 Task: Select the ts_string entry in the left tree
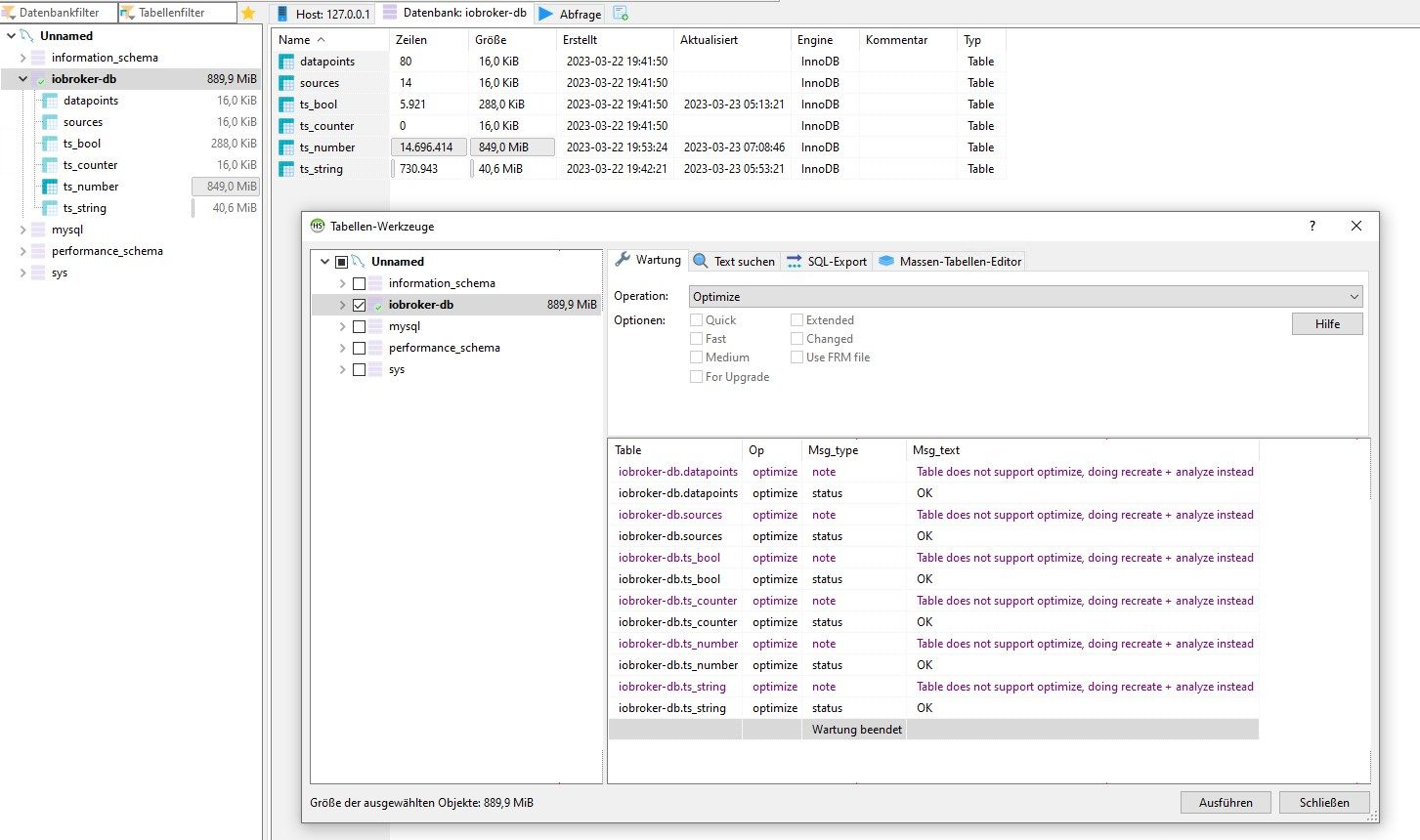pyautogui.click(x=85, y=208)
